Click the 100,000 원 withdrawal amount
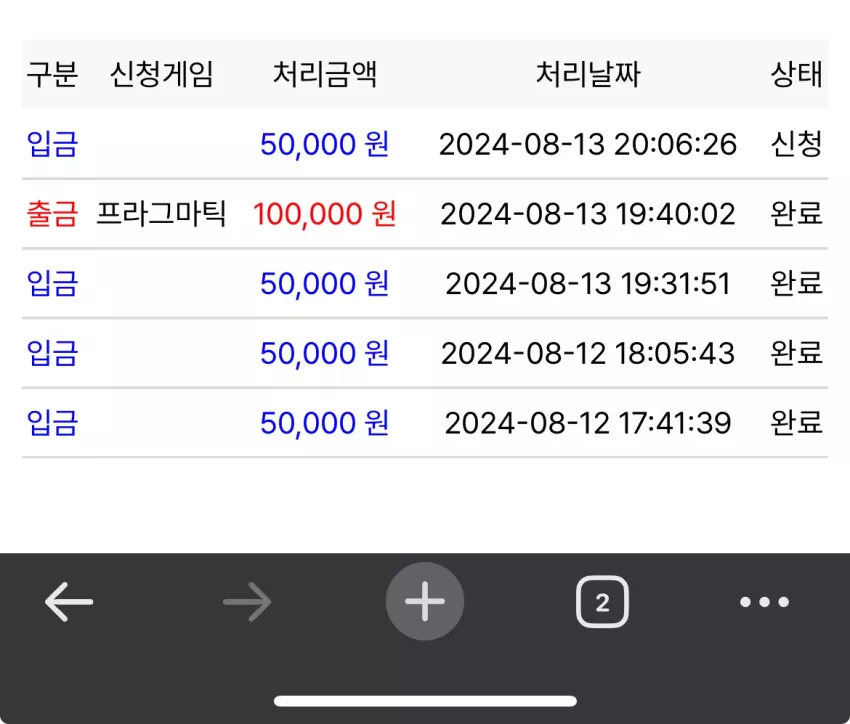 pos(325,214)
